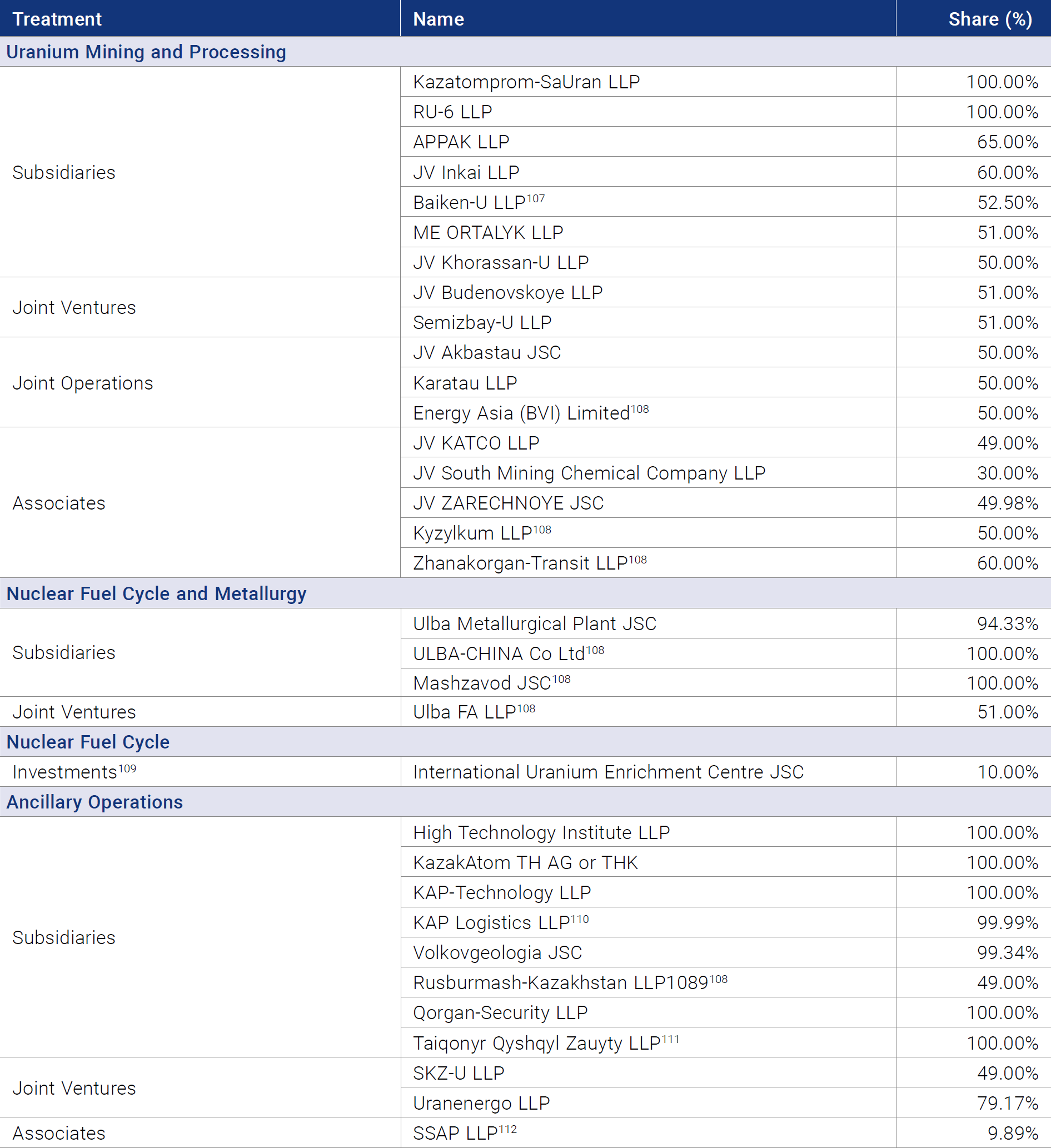The width and height of the screenshot is (1051, 1148).
Task: Click JV Akbastau JSC entry
Action: pos(486,352)
